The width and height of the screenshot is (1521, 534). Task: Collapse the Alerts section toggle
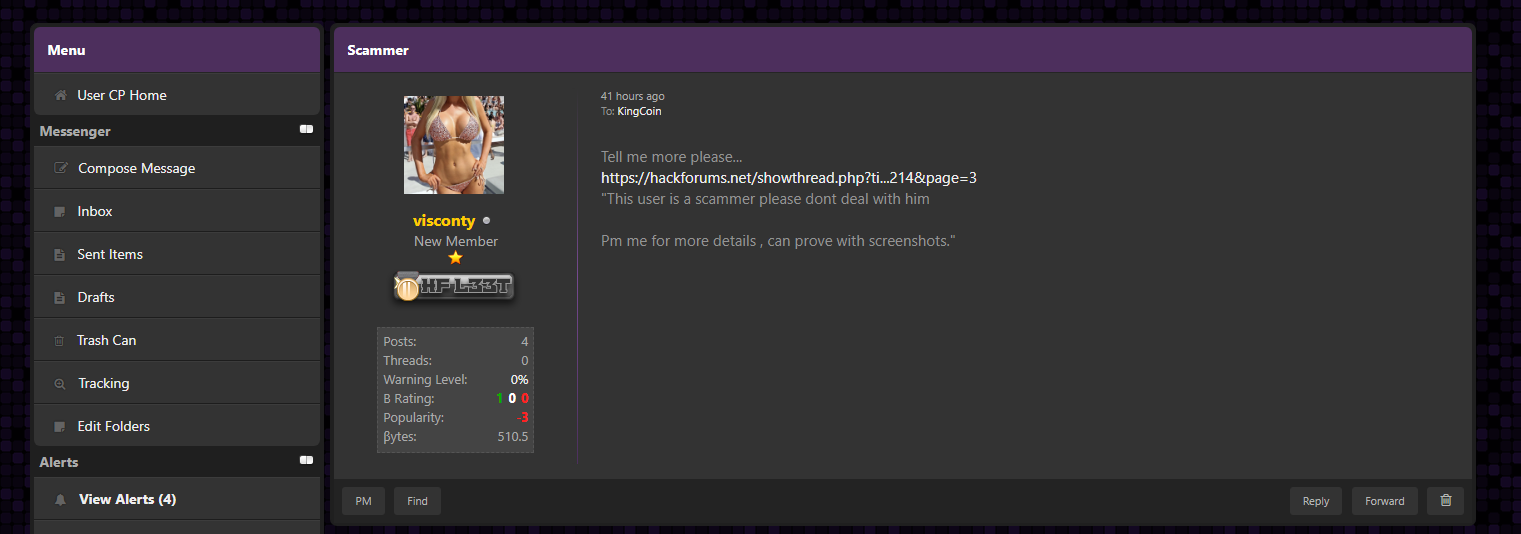coord(306,461)
